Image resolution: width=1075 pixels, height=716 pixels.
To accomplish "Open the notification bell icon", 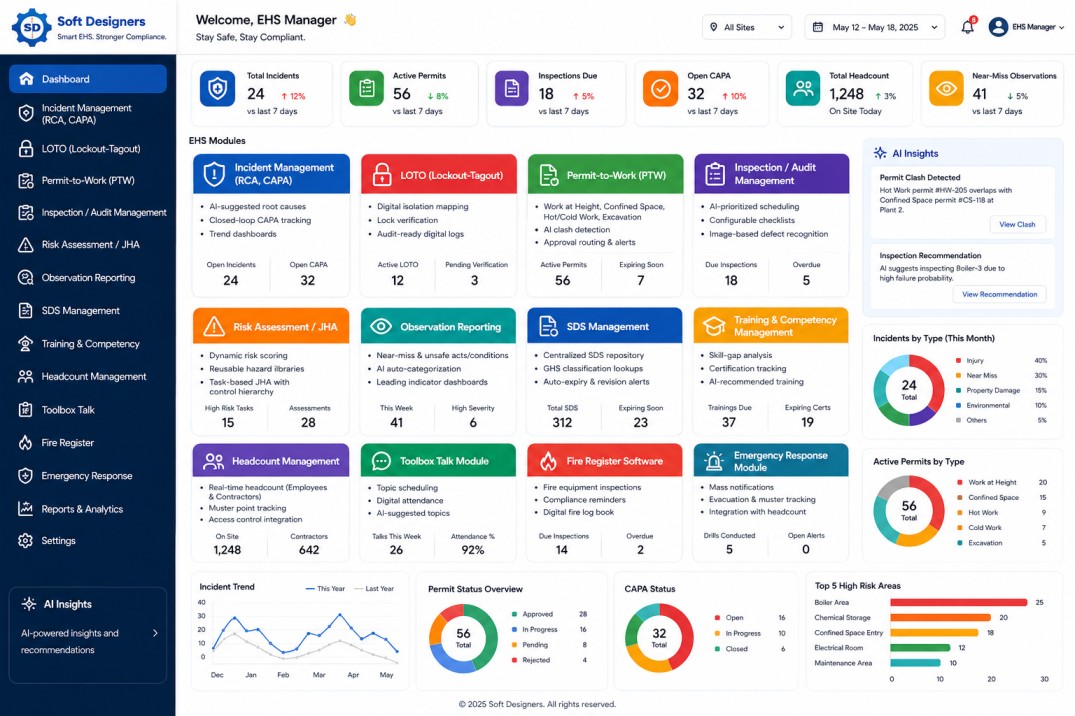I will tap(967, 27).
